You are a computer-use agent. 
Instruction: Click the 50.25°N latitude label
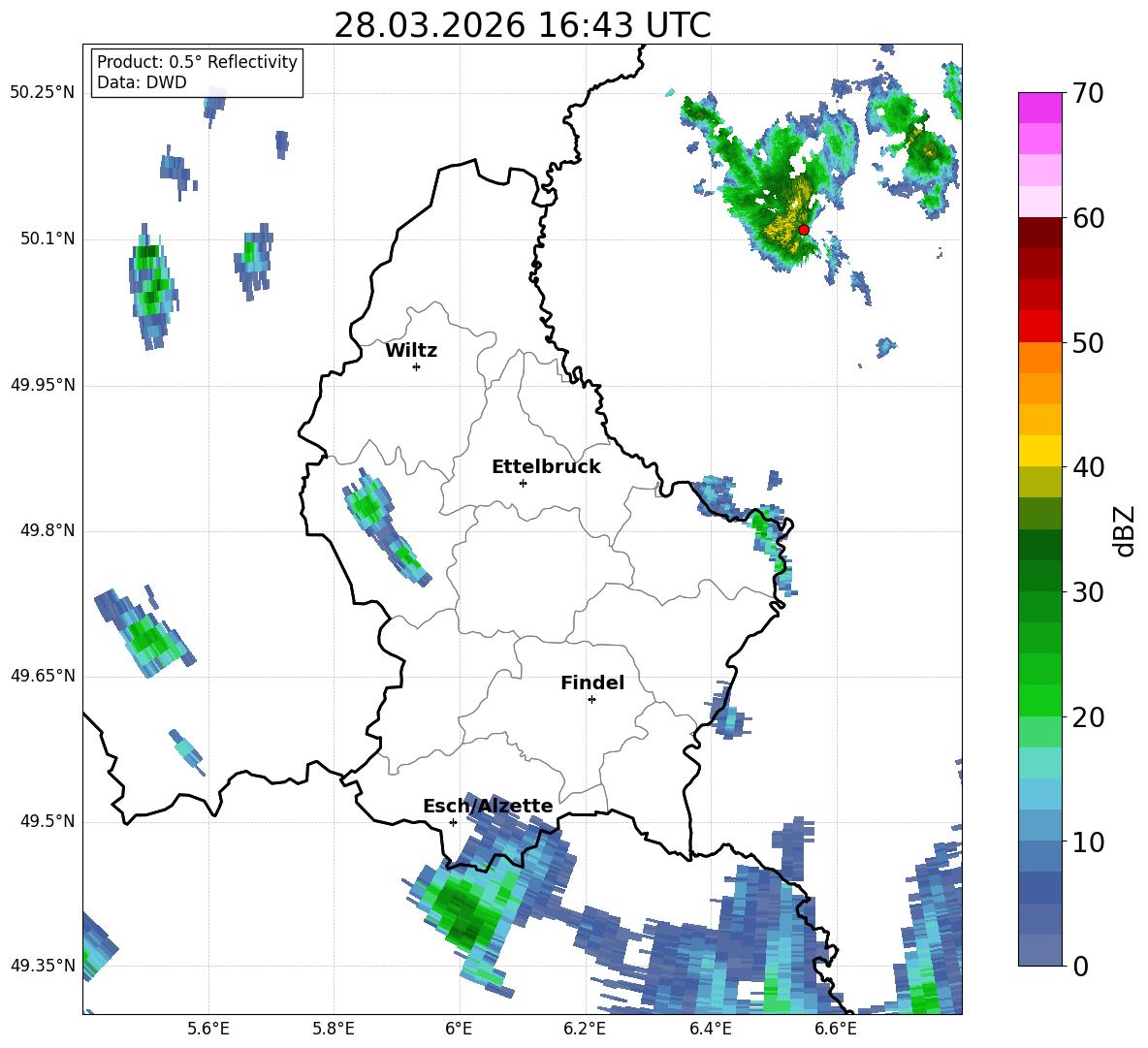pos(43,93)
